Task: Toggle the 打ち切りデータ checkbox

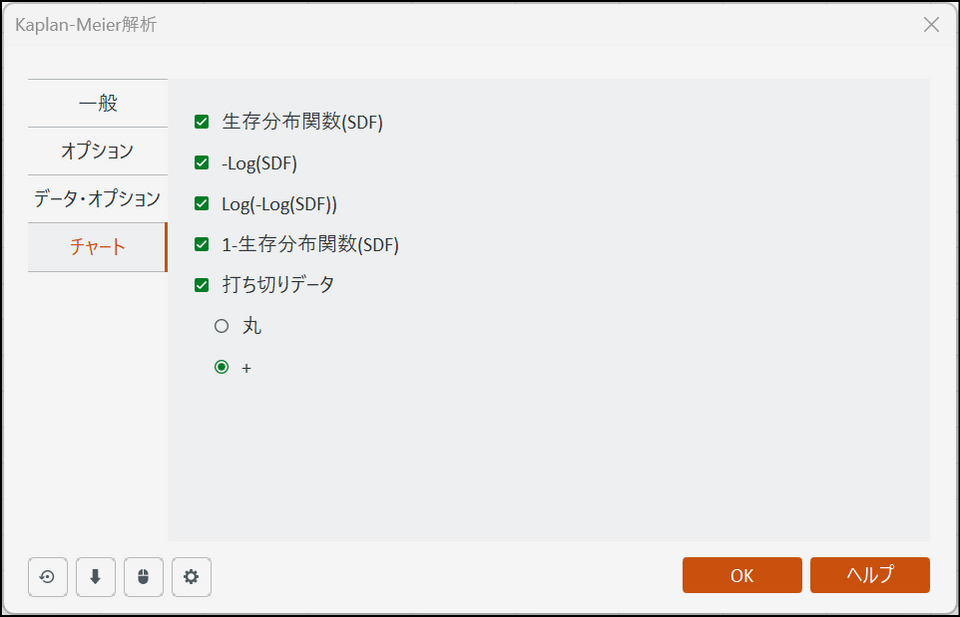Action: pos(202,284)
